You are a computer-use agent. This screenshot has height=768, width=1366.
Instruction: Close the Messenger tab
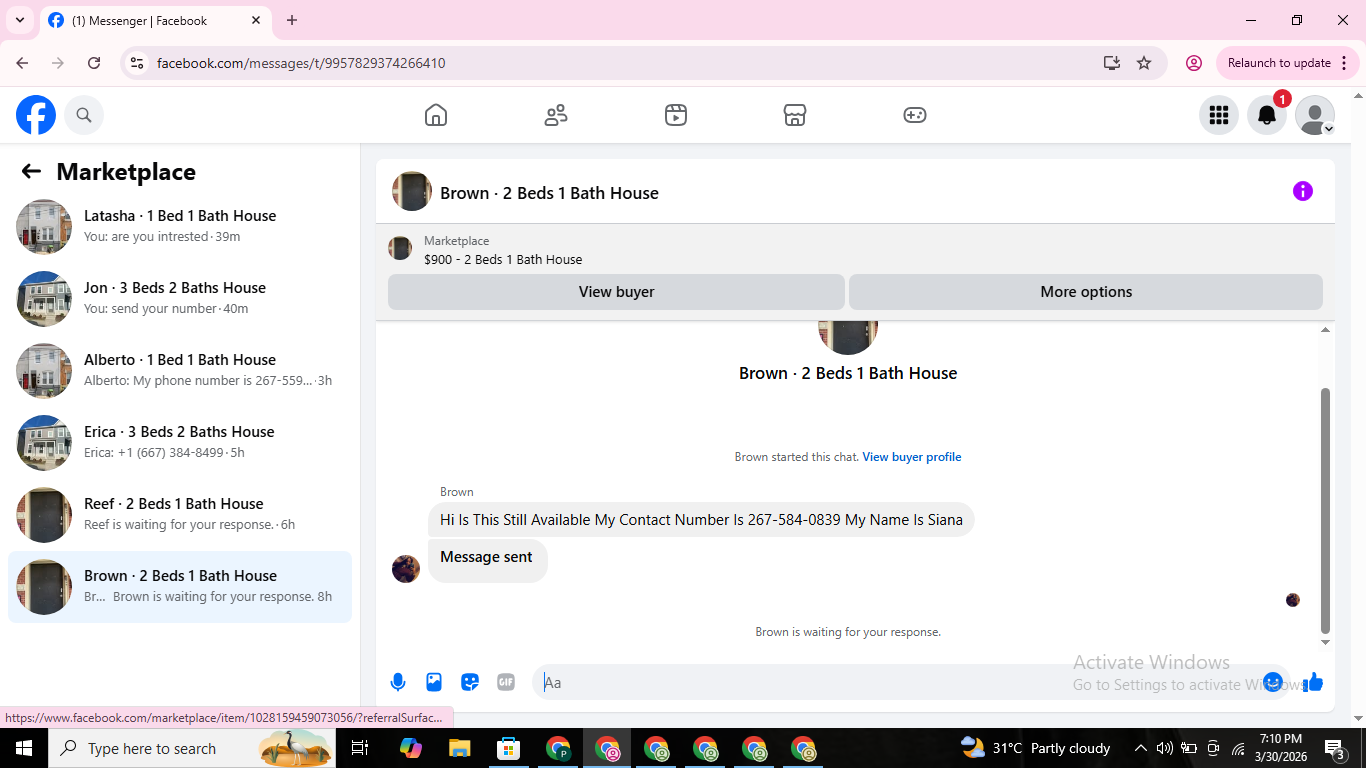click(x=256, y=20)
